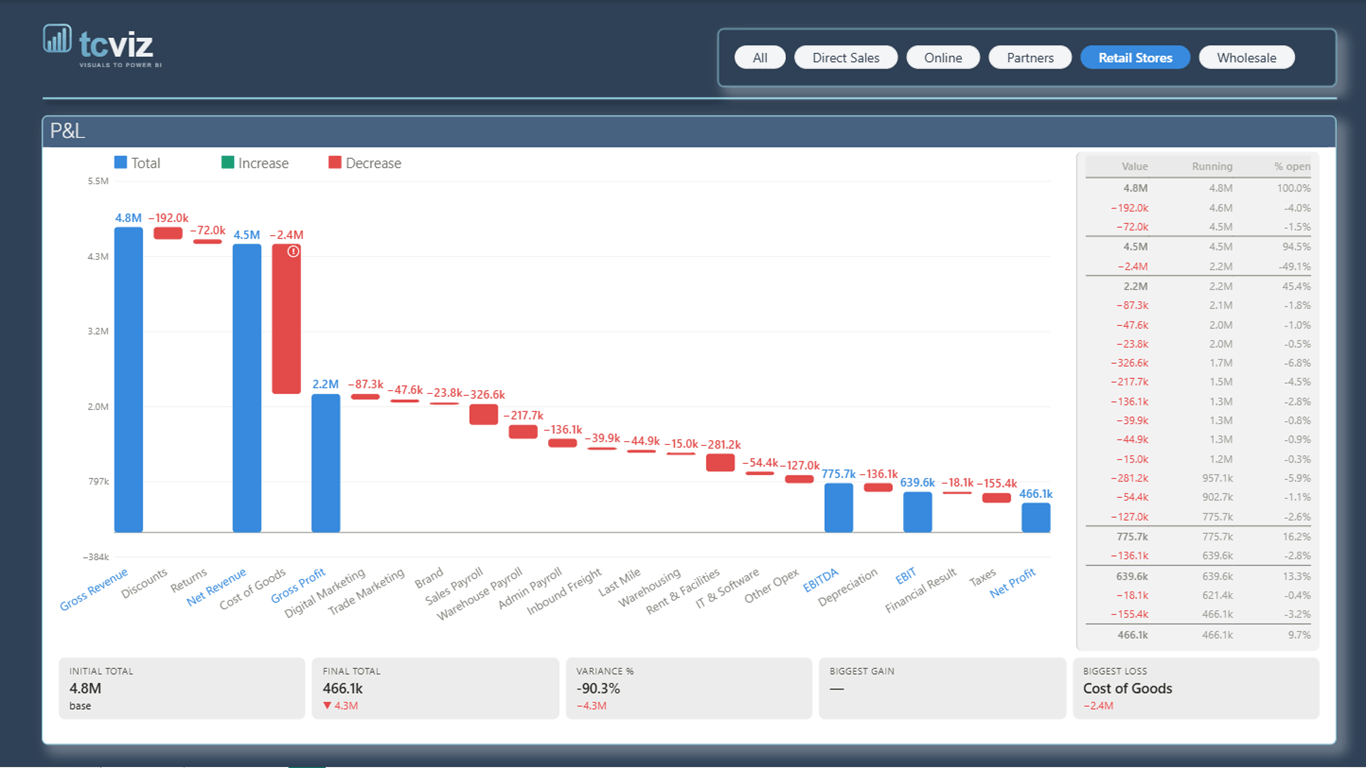Click the Rent & Facilities decrease bar

pos(720,463)
